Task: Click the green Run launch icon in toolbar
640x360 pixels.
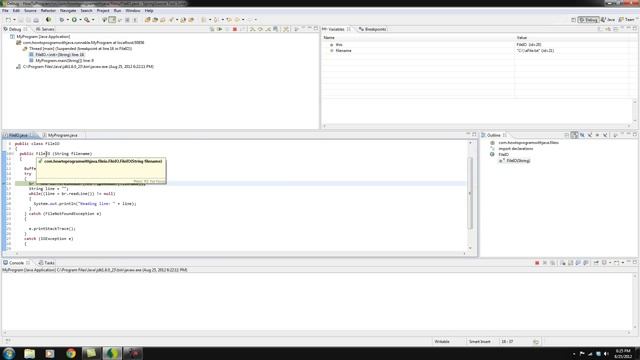Action: (74, 20)
